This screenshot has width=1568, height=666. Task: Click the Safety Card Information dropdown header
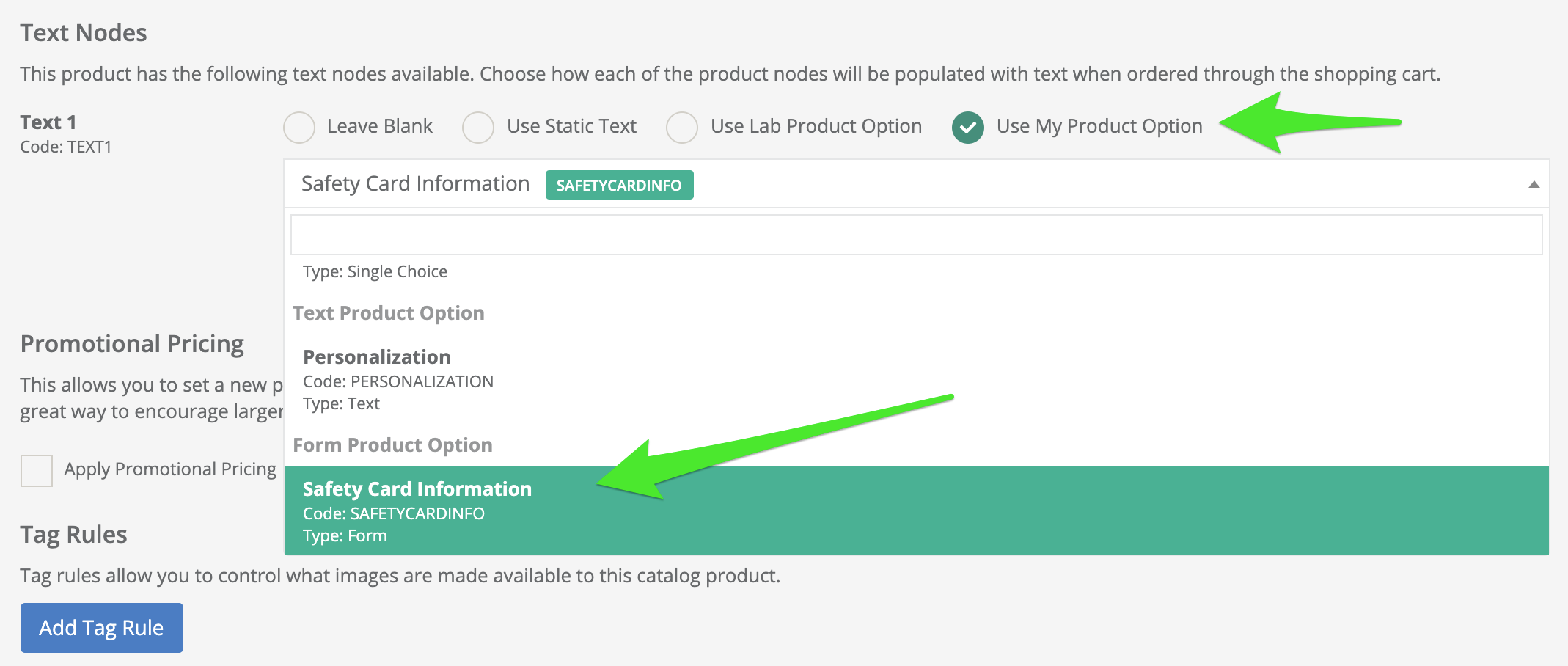pyautogui.click(x=916, y=183)
